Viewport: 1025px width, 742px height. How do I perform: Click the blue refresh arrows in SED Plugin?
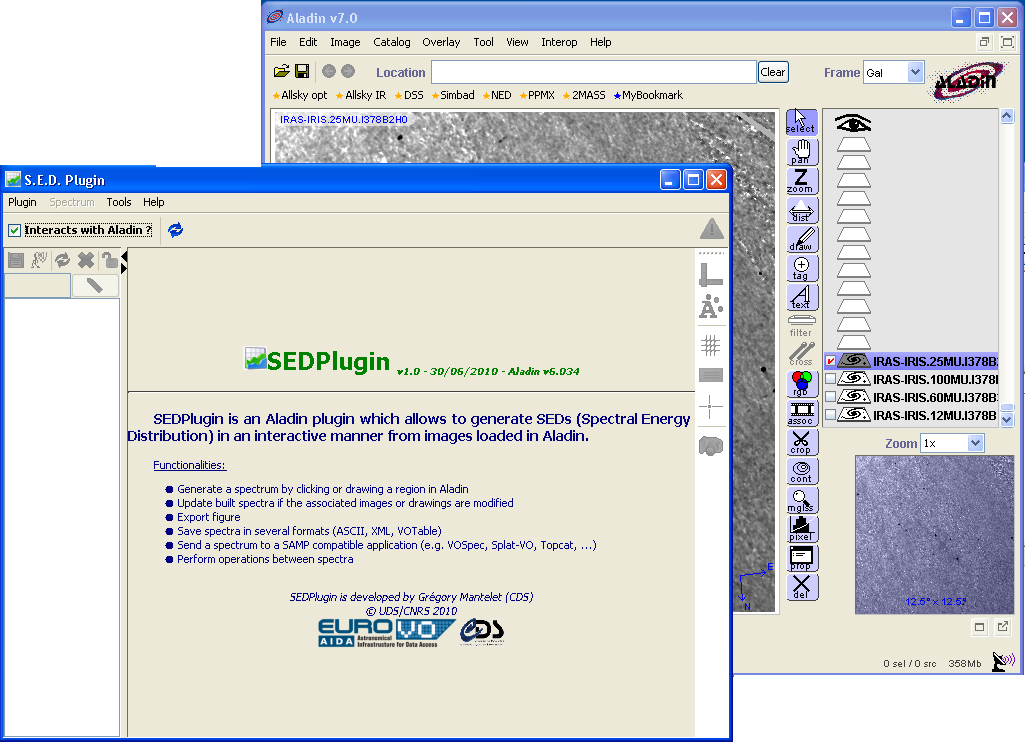pyautogui.click(x=175, y=230)
